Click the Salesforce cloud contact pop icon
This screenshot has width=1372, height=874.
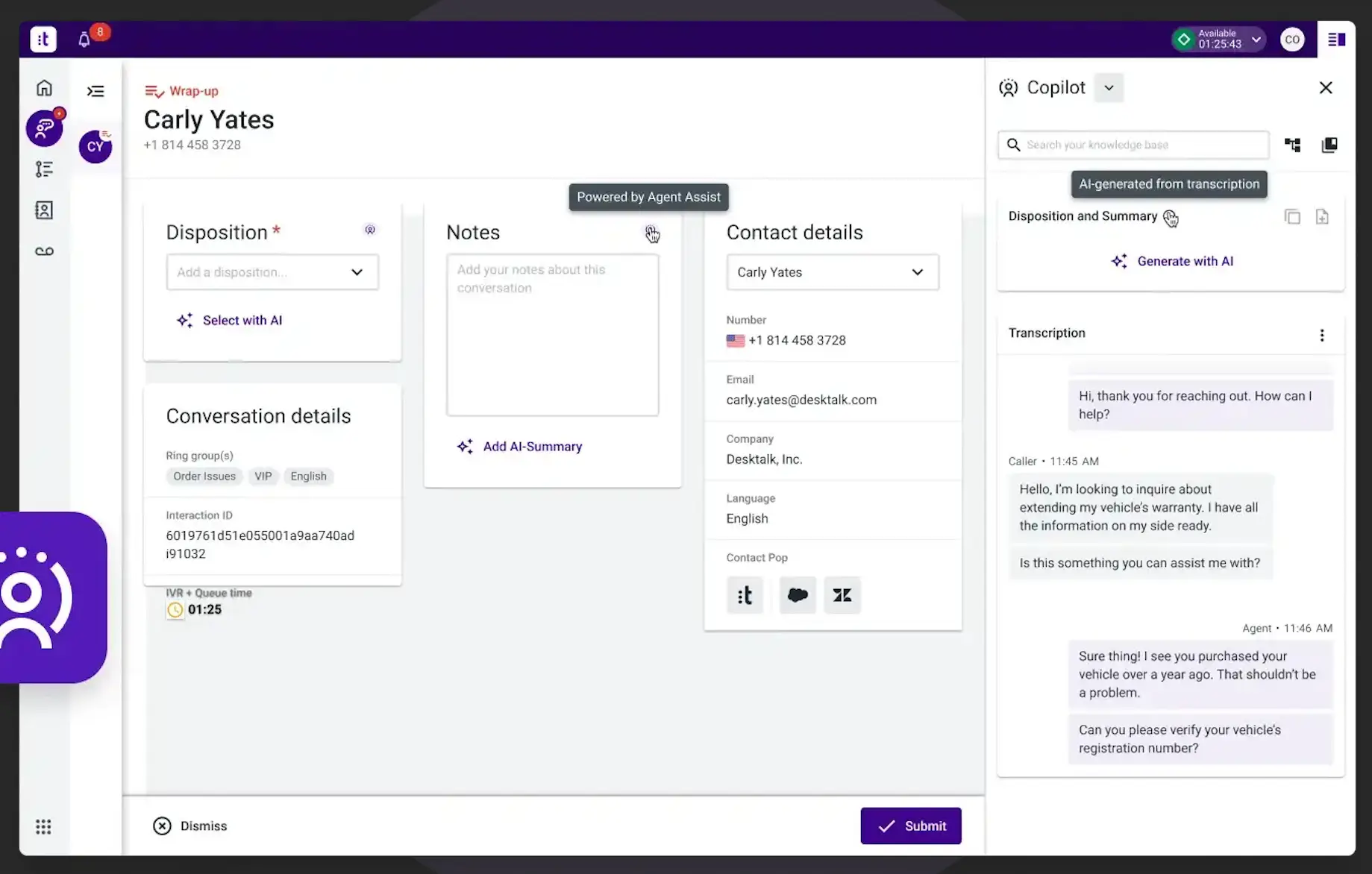point(798,595)
